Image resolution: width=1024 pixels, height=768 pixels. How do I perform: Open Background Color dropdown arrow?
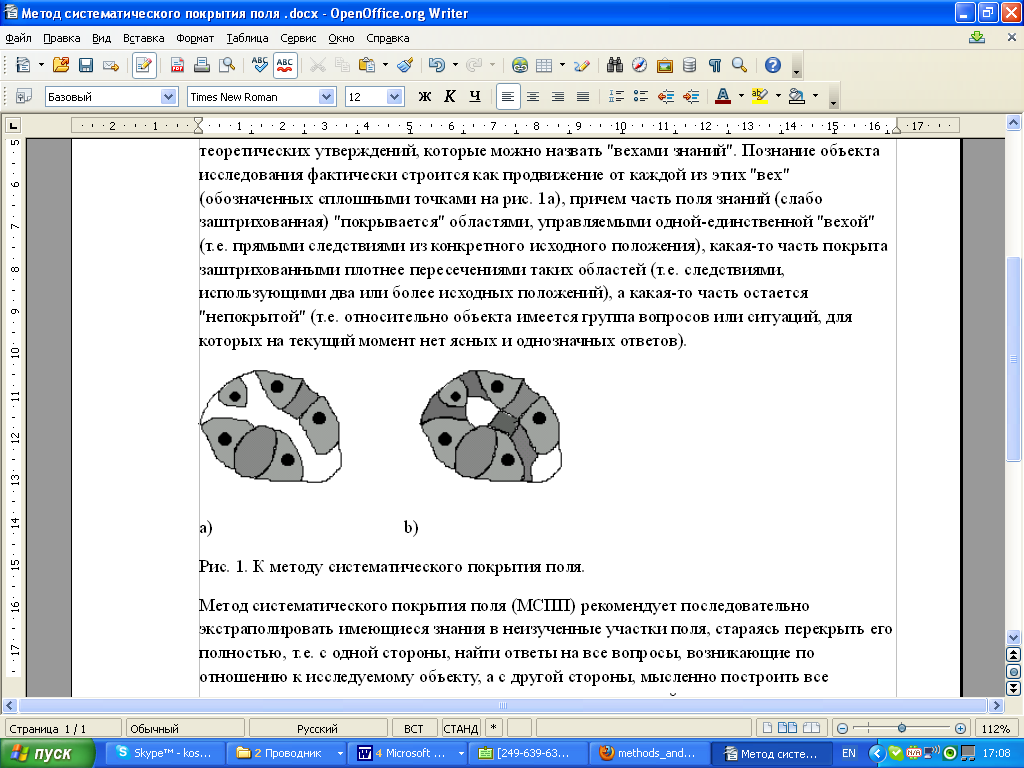[816, 97]
